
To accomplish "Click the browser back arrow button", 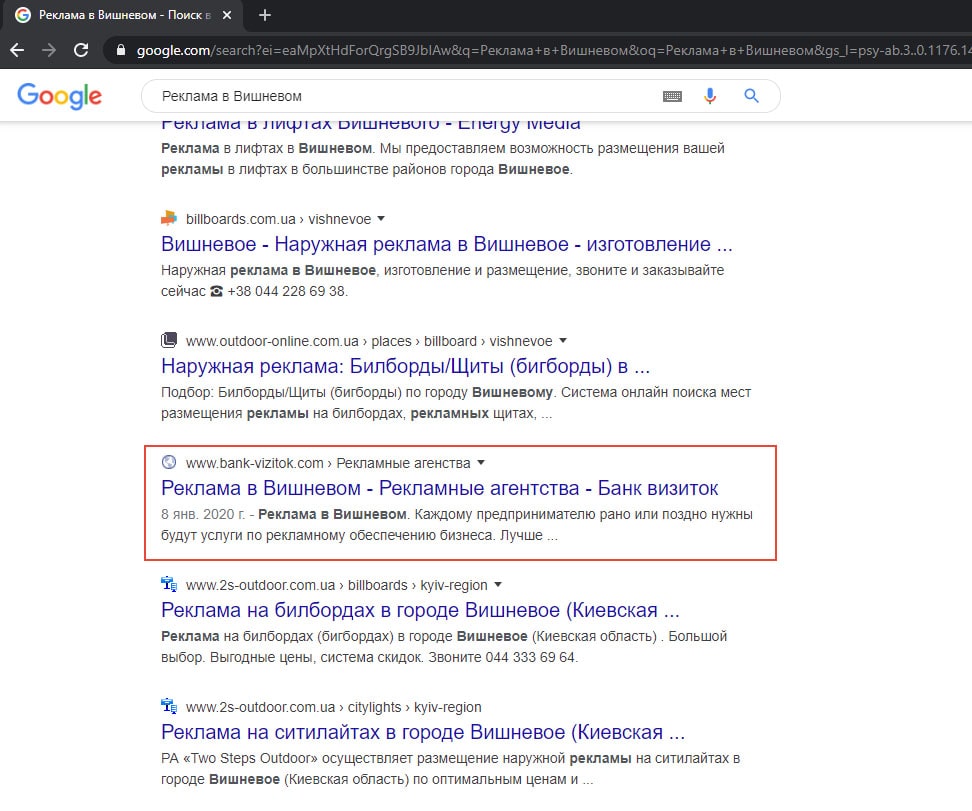I will pyautogui.click(x=17, y=50).
